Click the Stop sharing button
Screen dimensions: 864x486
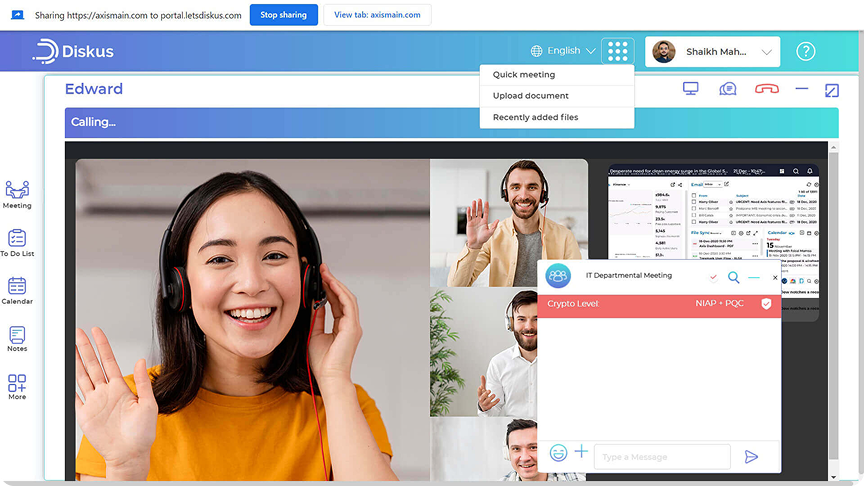coord(283,15)
